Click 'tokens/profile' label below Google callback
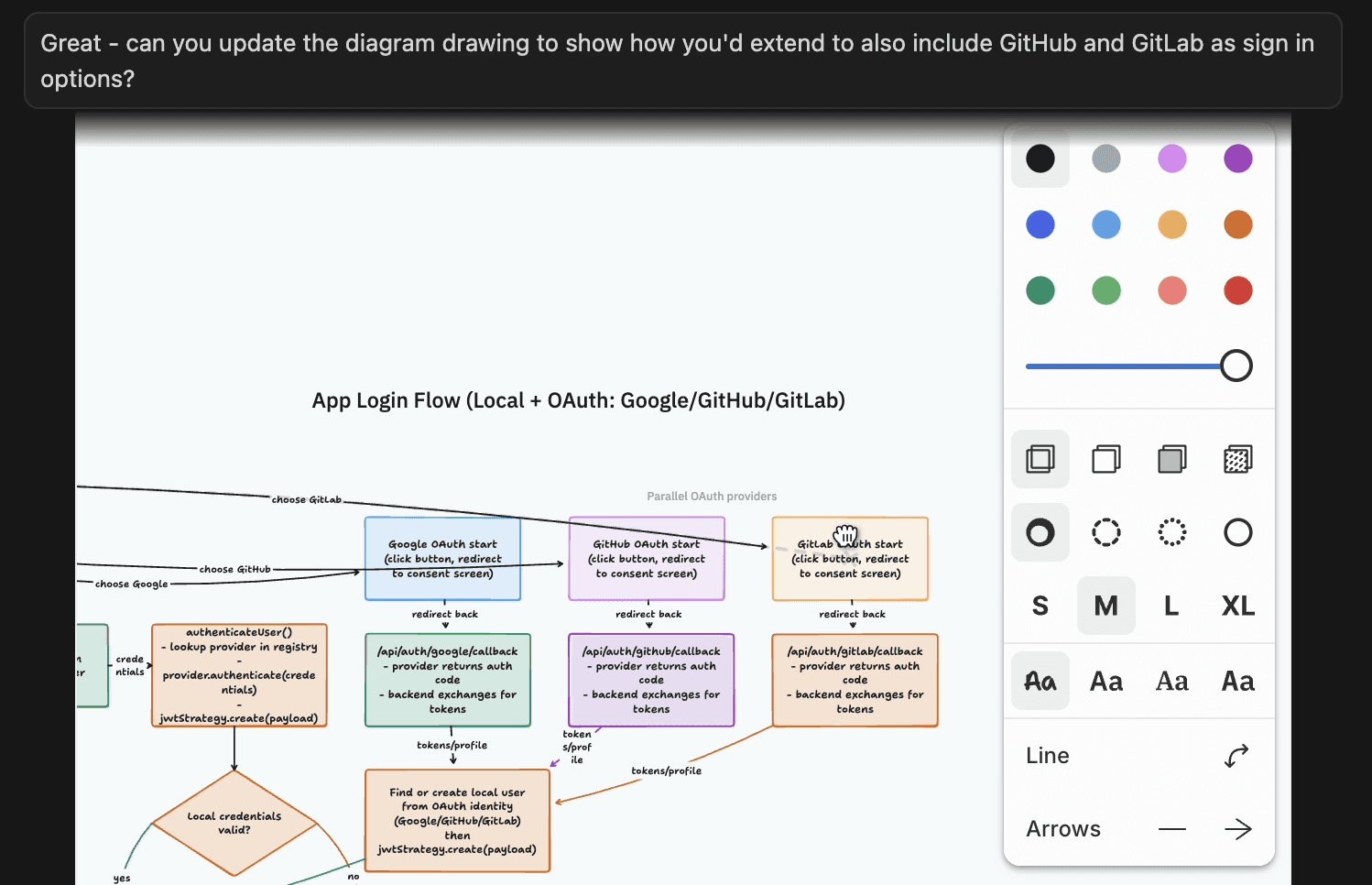This screenshot has height=885, width=1372. [452, 746]
